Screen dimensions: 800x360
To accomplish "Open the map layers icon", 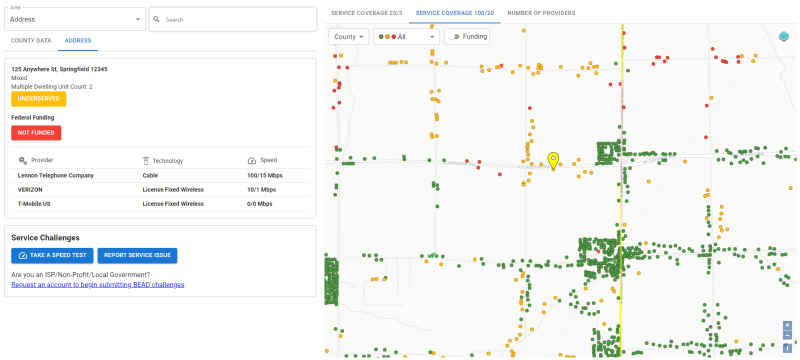I will [784, 36].
